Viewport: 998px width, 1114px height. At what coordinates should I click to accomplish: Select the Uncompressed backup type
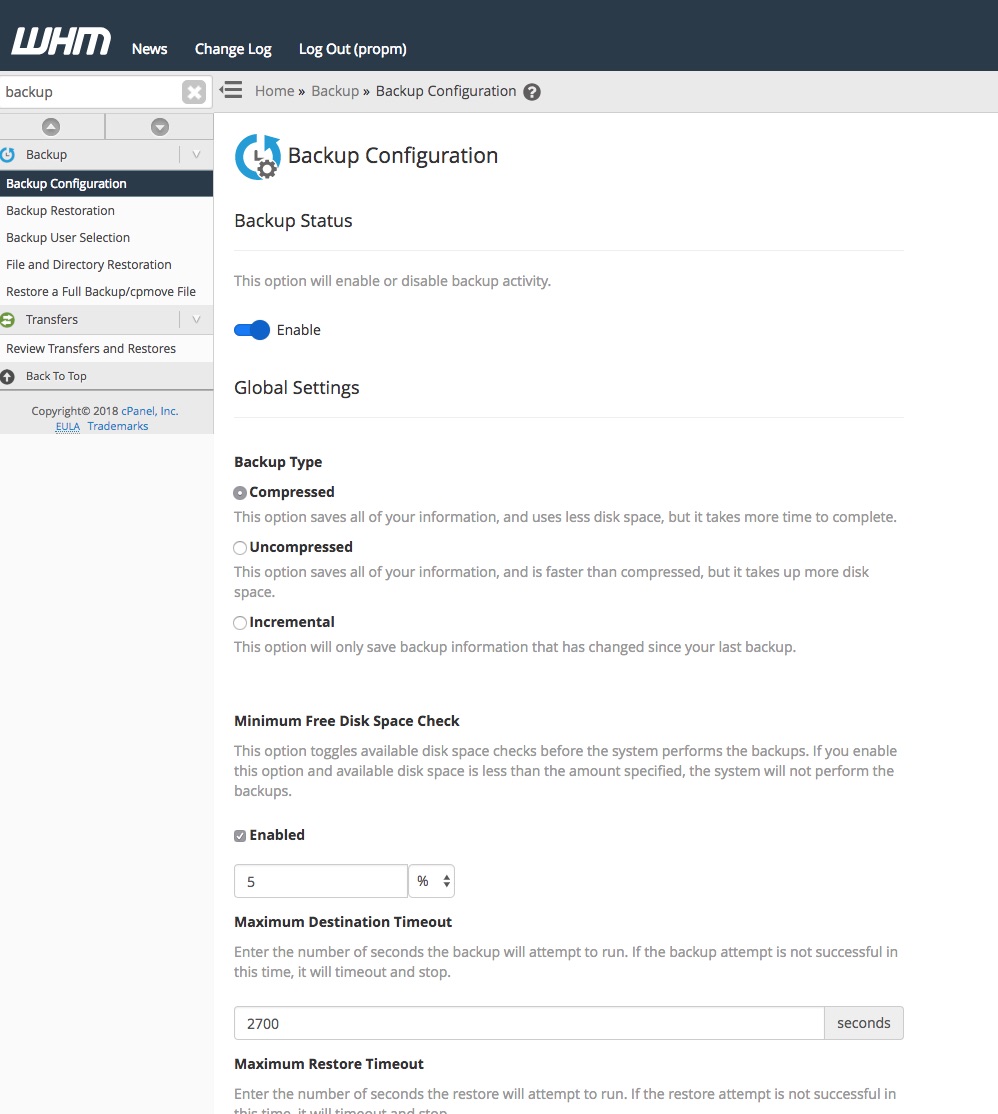click(240, 548)
